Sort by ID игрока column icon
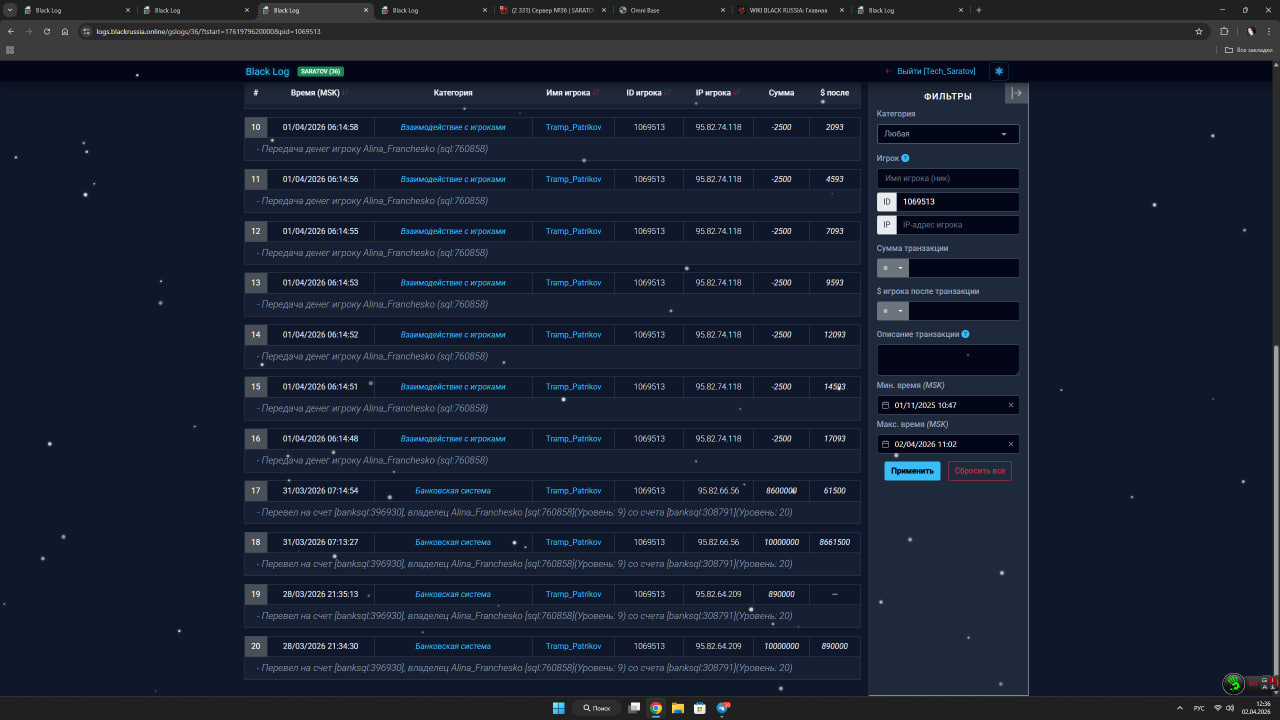Image resolution: width=1280 pixels, height=720 pixels. (x=667, y=93)
